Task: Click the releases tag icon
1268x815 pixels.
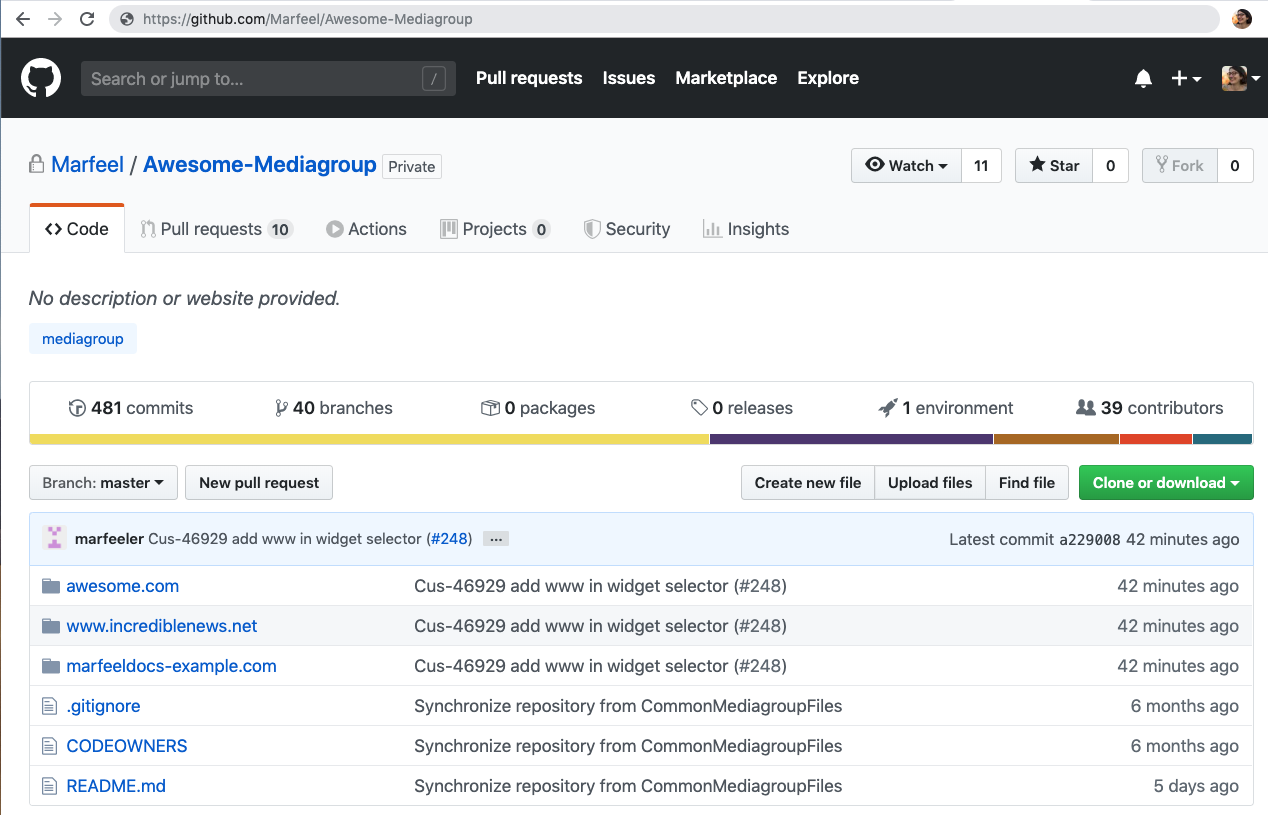Action: pyautogui.click(x=699, y=408)
